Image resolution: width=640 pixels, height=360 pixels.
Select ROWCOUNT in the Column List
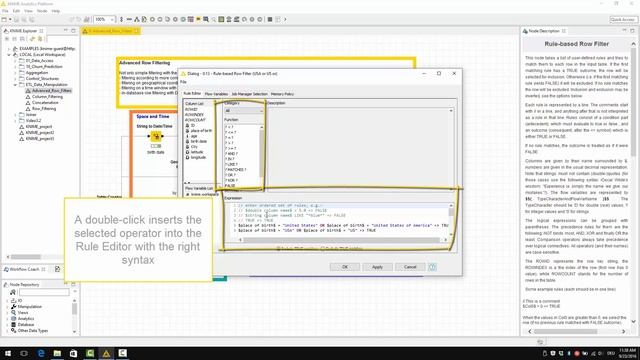click(x=195, y=120)
